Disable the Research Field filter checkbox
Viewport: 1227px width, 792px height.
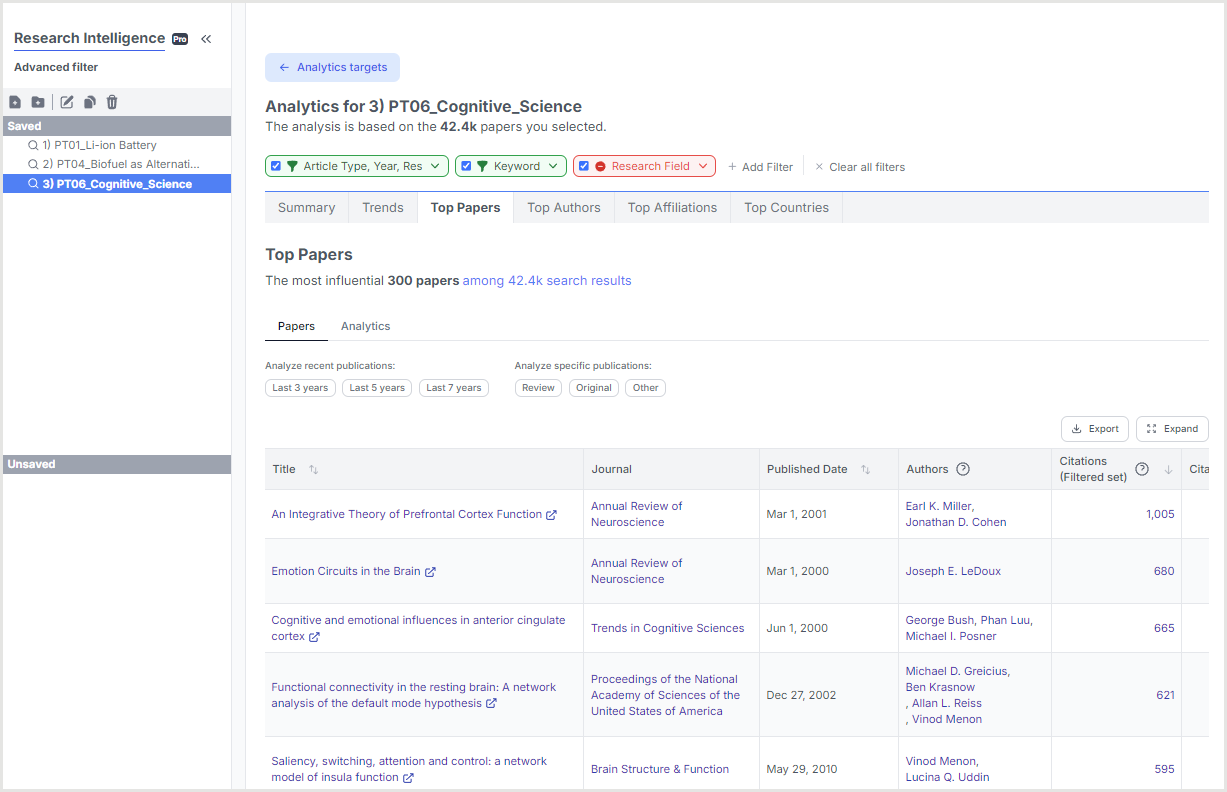pos(583,166)
